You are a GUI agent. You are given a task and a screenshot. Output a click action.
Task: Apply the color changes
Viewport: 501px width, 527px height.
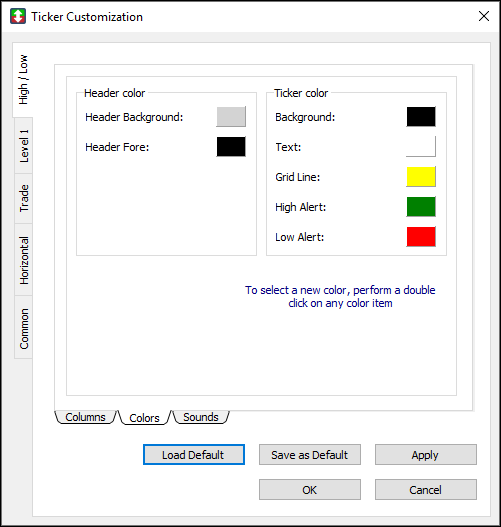coord(426,455)
